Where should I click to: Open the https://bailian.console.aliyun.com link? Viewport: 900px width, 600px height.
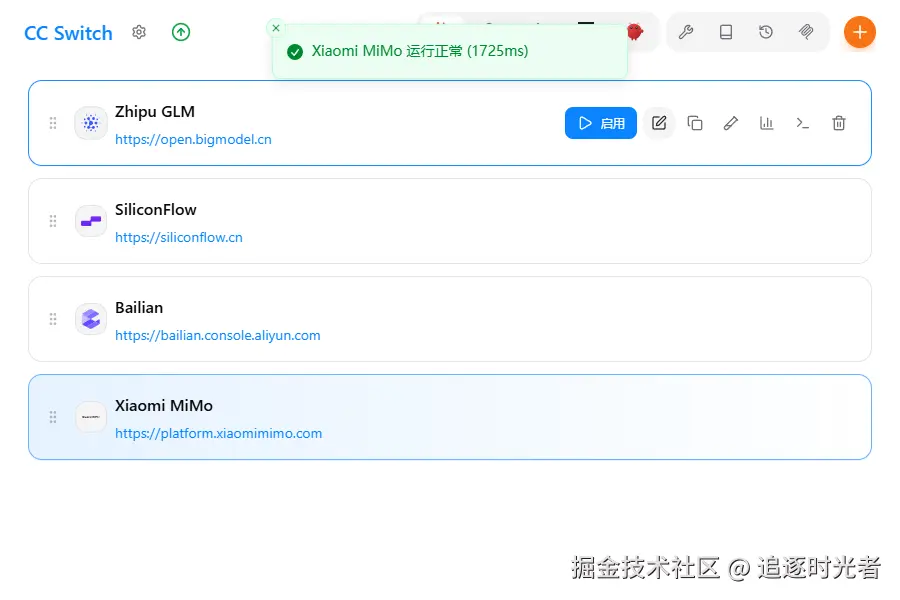(218, 335)
